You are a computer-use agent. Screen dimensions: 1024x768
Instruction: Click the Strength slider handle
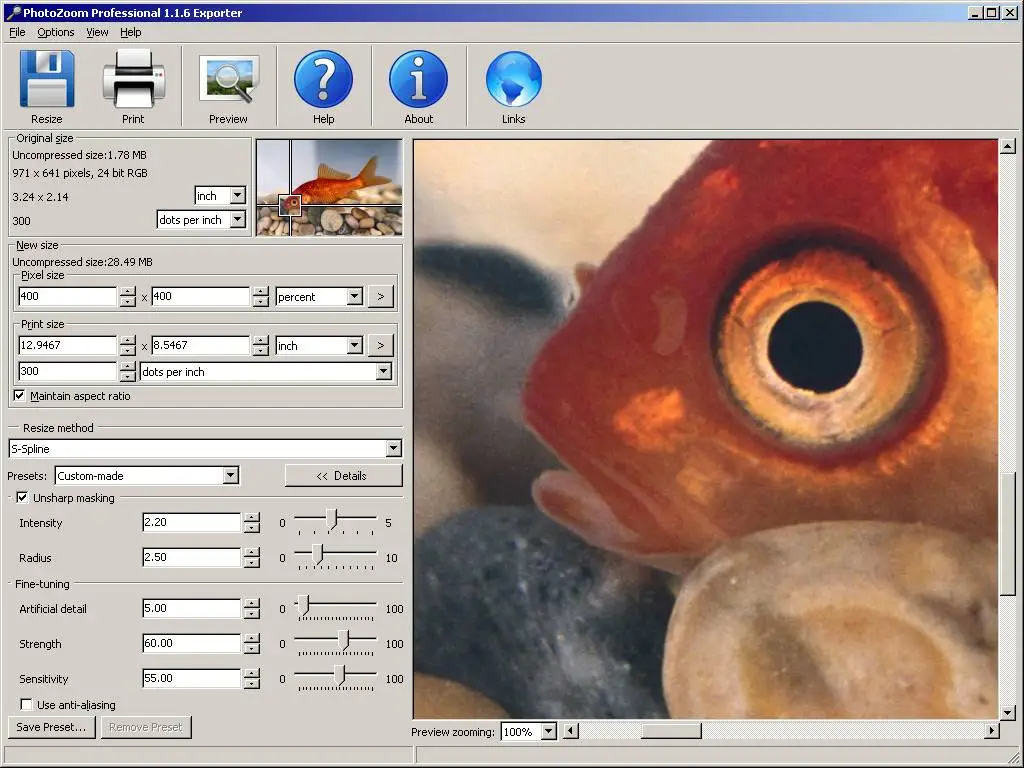(x=347, y=641)
